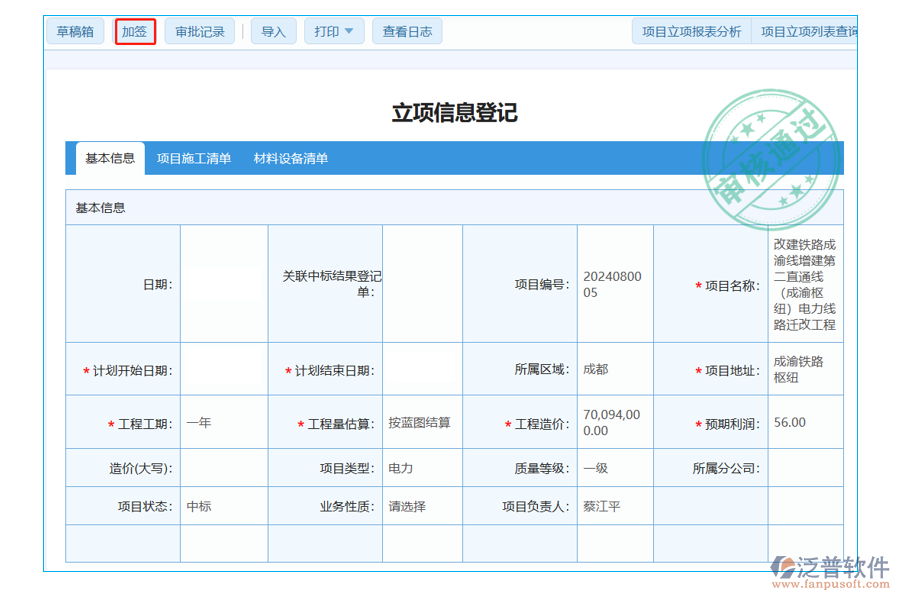Image resolution: width=900 pixels, height=600 pixels.
Task: Click the 导入 toolbar button
Action: [x=273, y=31]
